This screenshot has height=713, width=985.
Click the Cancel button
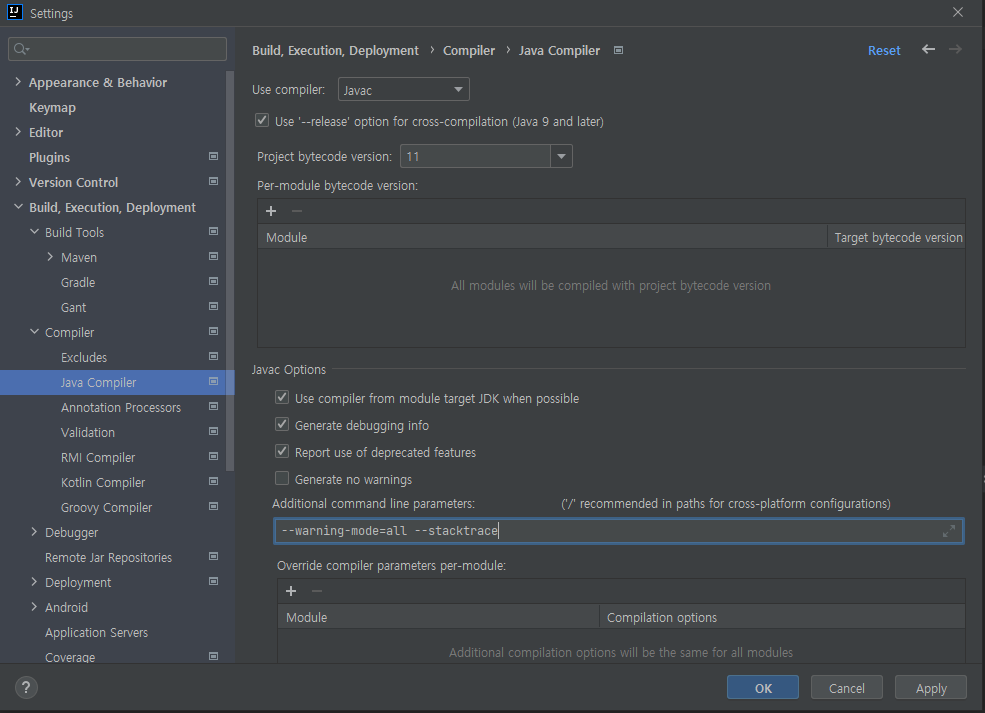(x=847, y=688)
